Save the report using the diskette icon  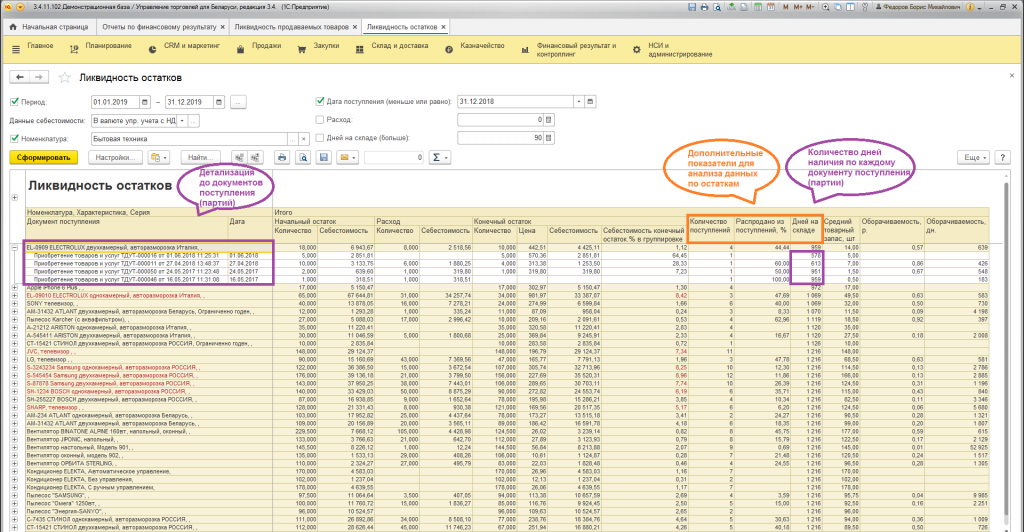tap(322, 157)
